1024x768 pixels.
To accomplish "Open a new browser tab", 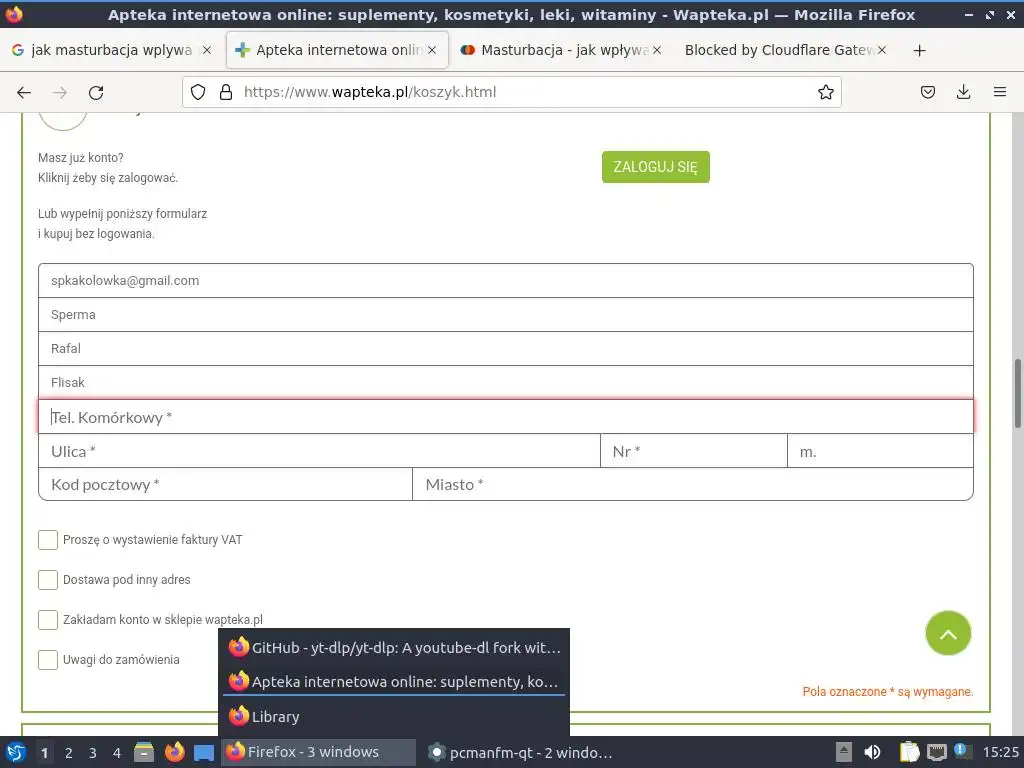I will 920,50.
